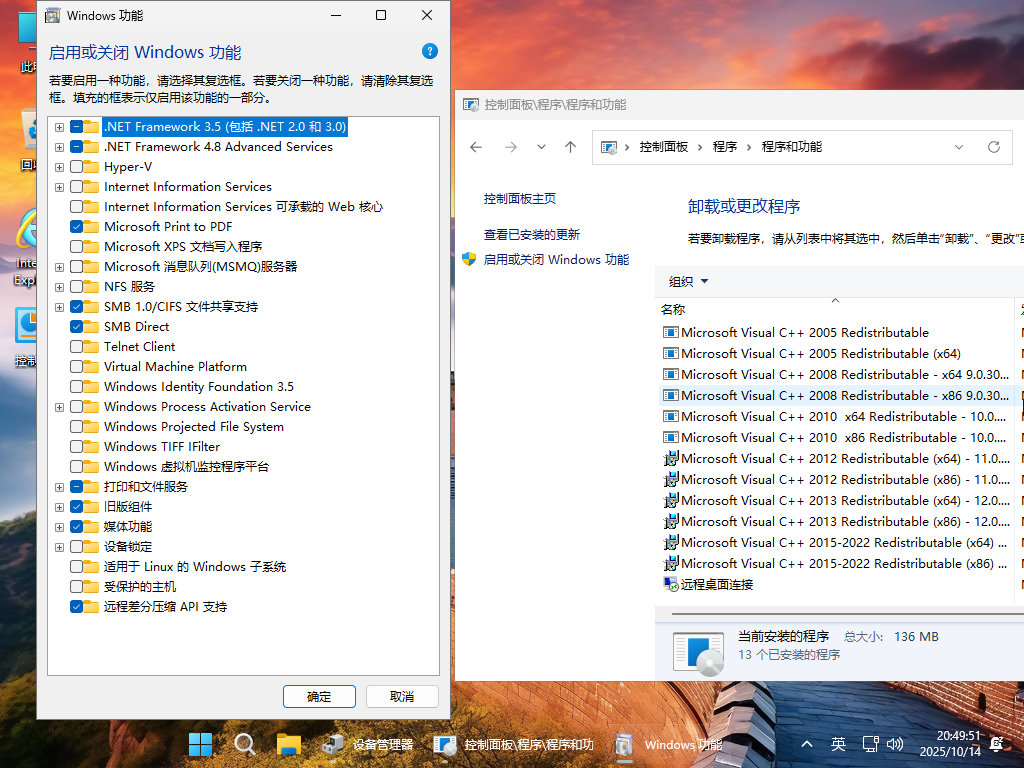Select 程序 in the address bar breadcrumb
This screenshot has height=768, width=1024.
[x=726, y=146]
